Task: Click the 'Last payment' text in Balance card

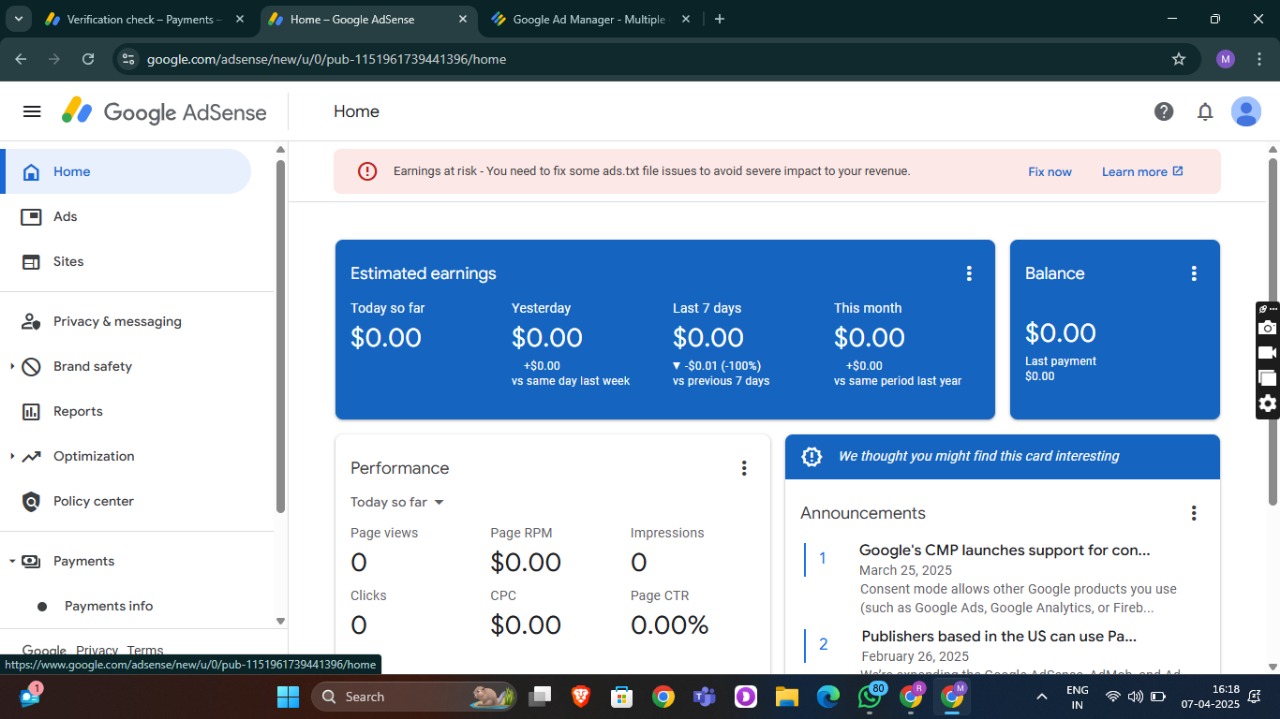Action: pos(1060,361)
